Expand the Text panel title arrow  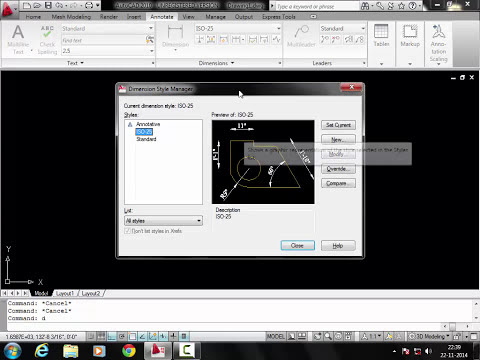coord(82,63)
